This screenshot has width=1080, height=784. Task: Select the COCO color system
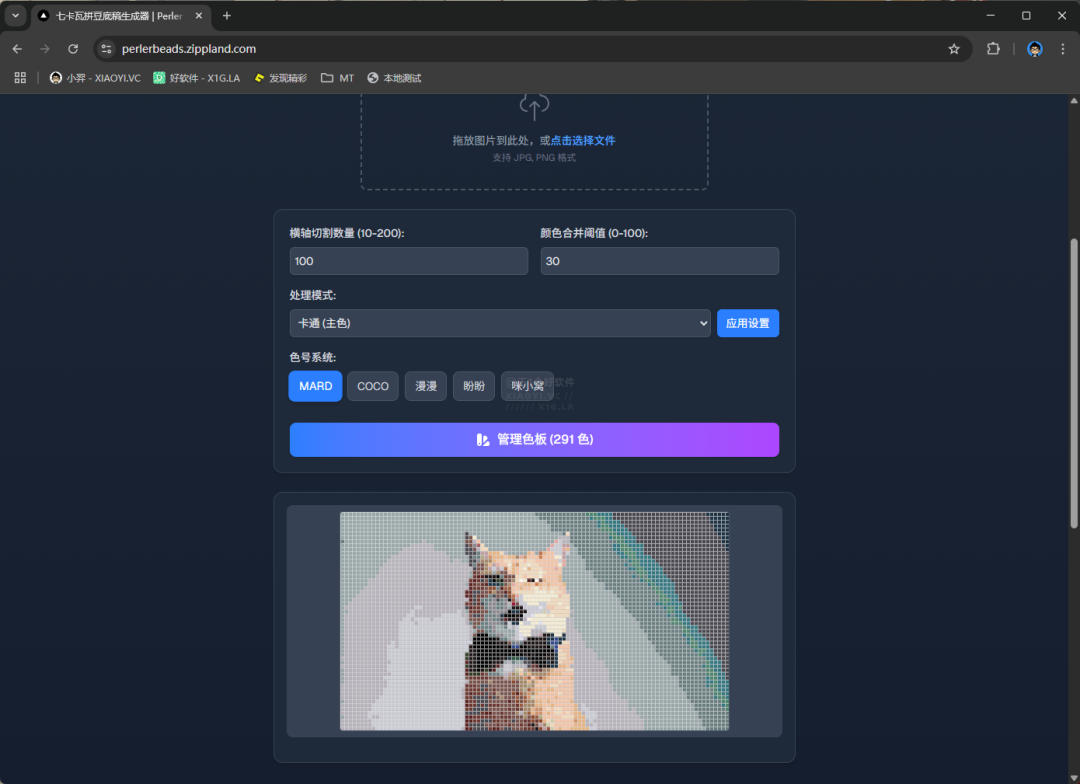(373, 386)
